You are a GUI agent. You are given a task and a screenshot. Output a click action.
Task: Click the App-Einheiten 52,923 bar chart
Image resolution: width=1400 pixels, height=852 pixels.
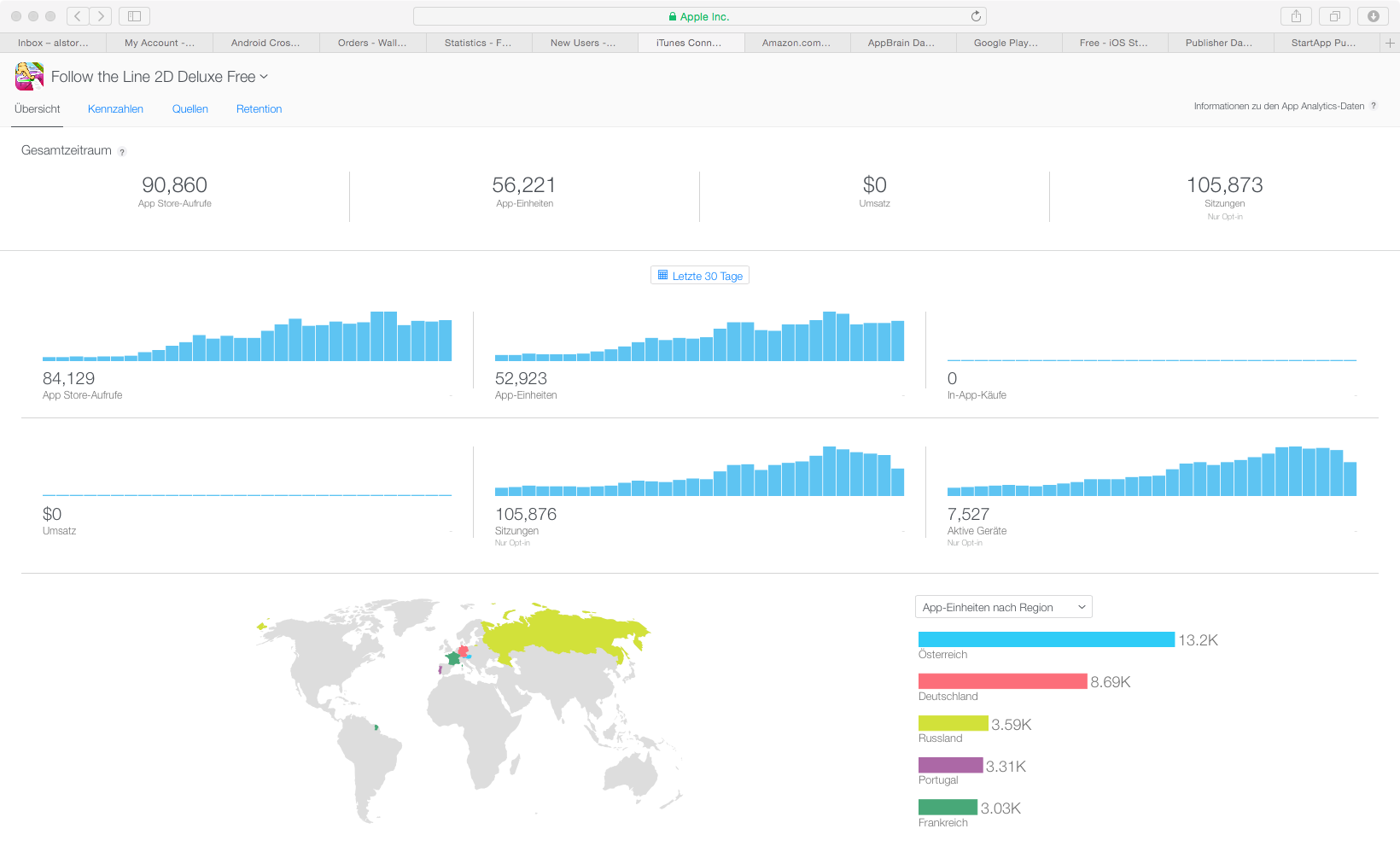coord(700,336)
